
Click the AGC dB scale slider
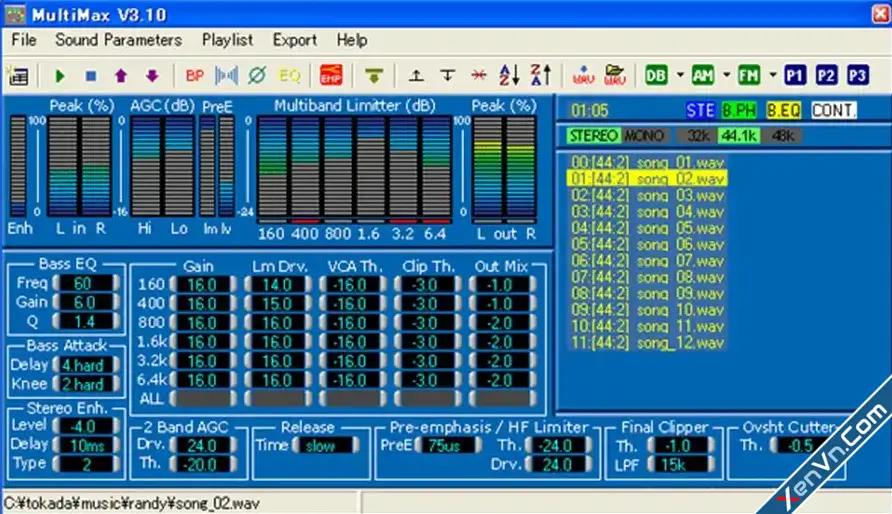121,165
